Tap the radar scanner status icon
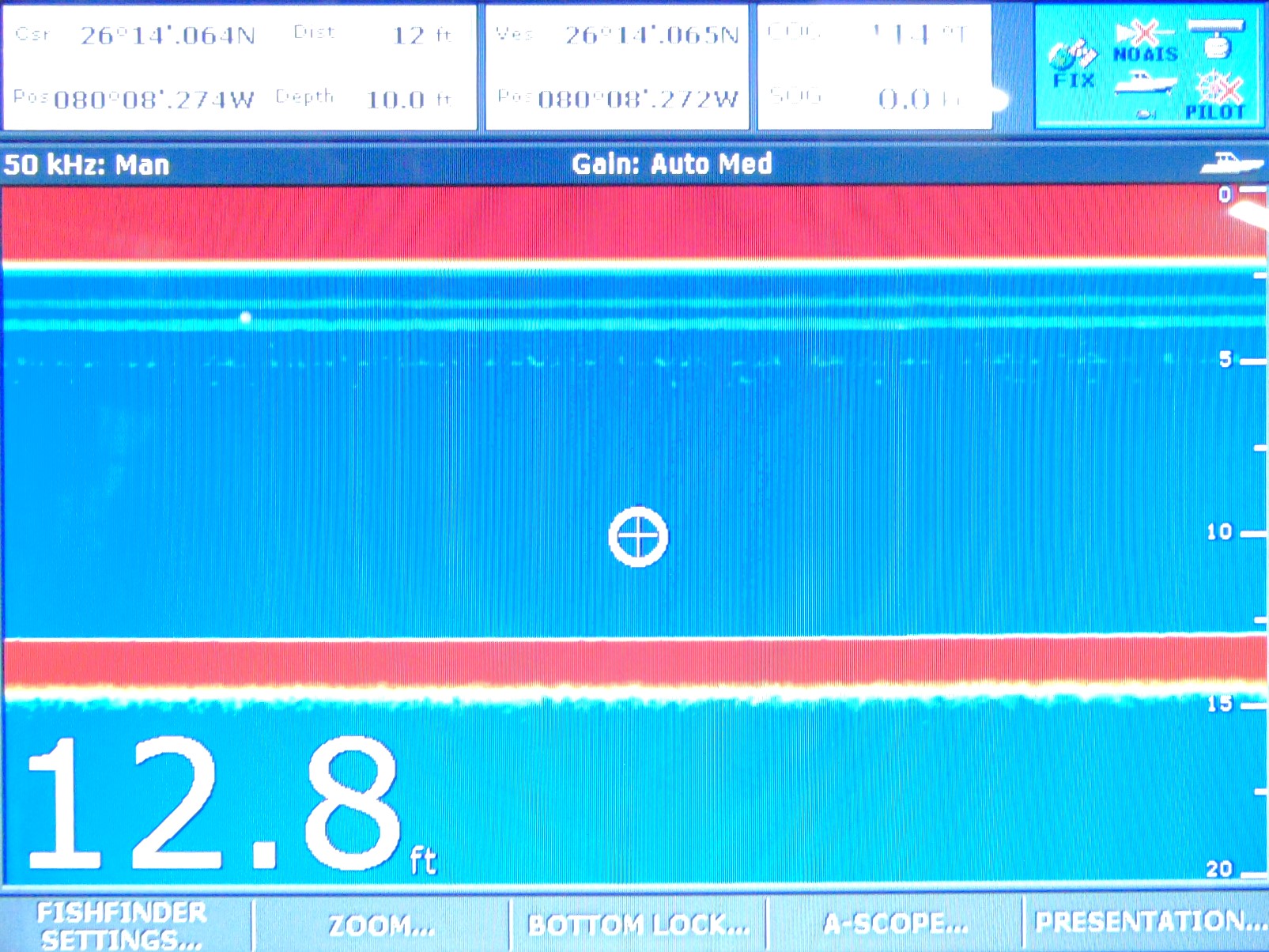Screen dimensions: 1269x952 click(1217, 40)
